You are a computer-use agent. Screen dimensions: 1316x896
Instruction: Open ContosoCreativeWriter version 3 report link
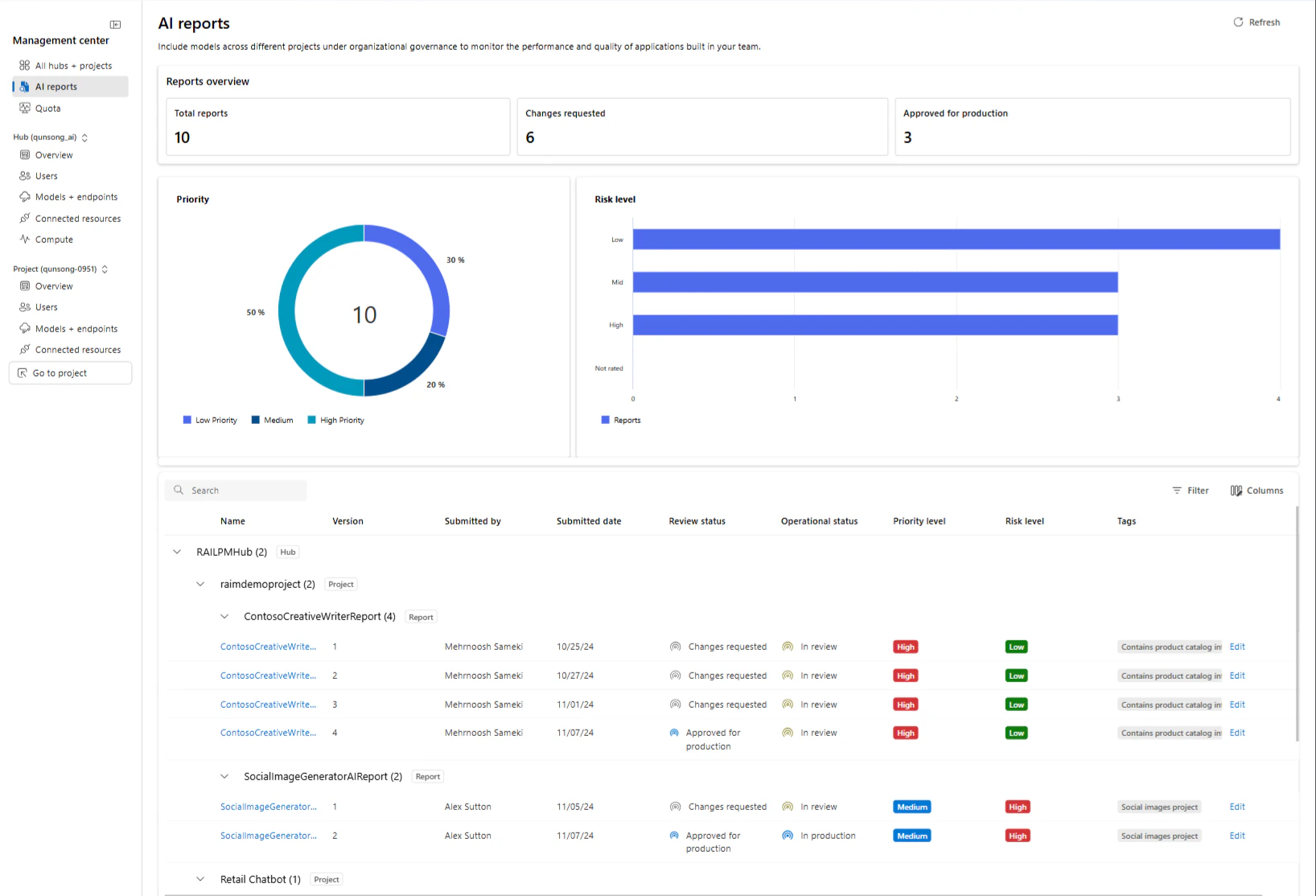click(268, 705)
